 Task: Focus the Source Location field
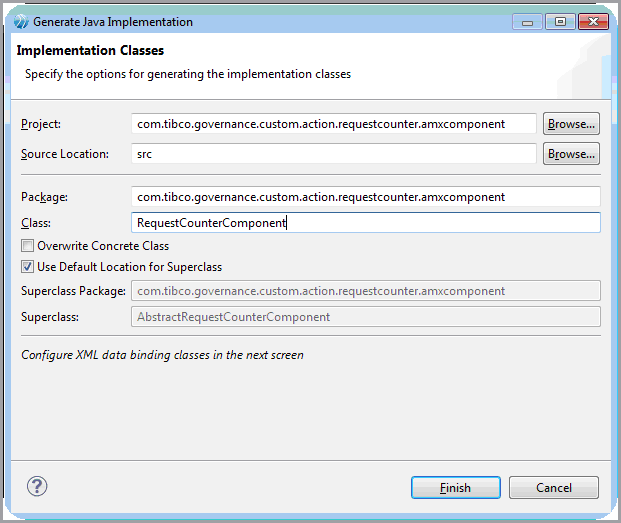click(334, 154)
